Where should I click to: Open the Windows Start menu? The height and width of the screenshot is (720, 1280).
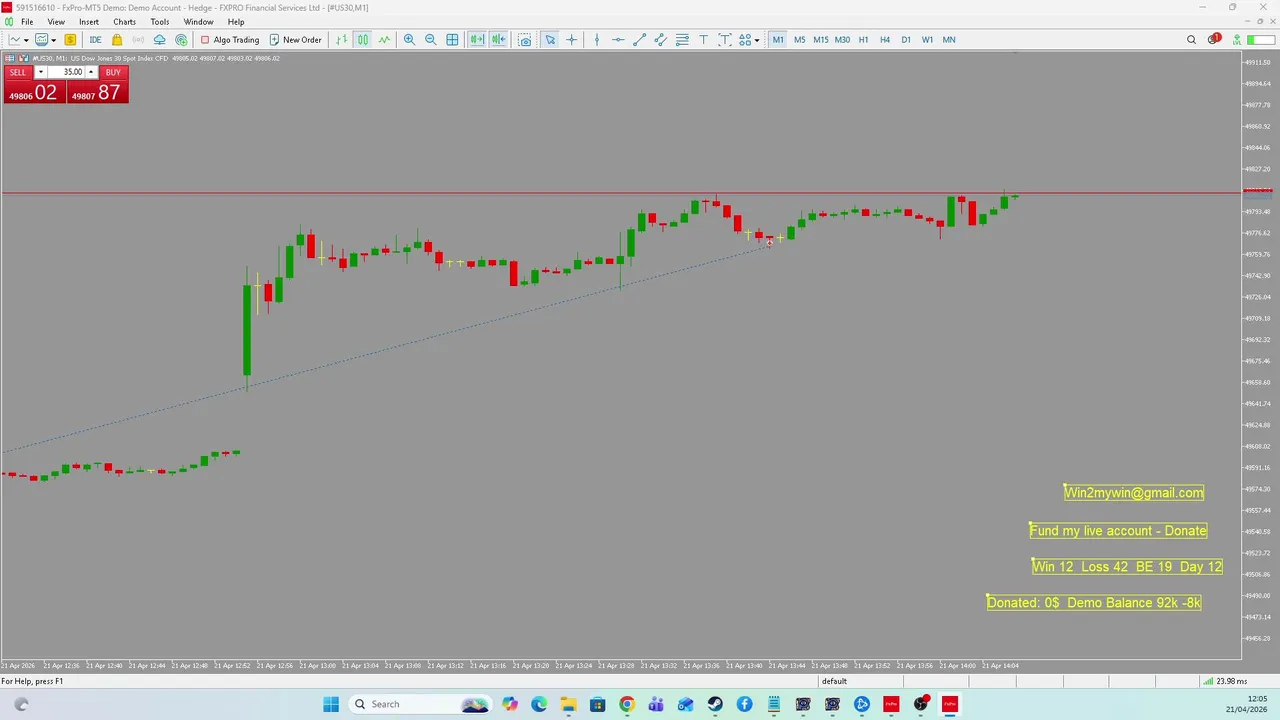(331, 704)
